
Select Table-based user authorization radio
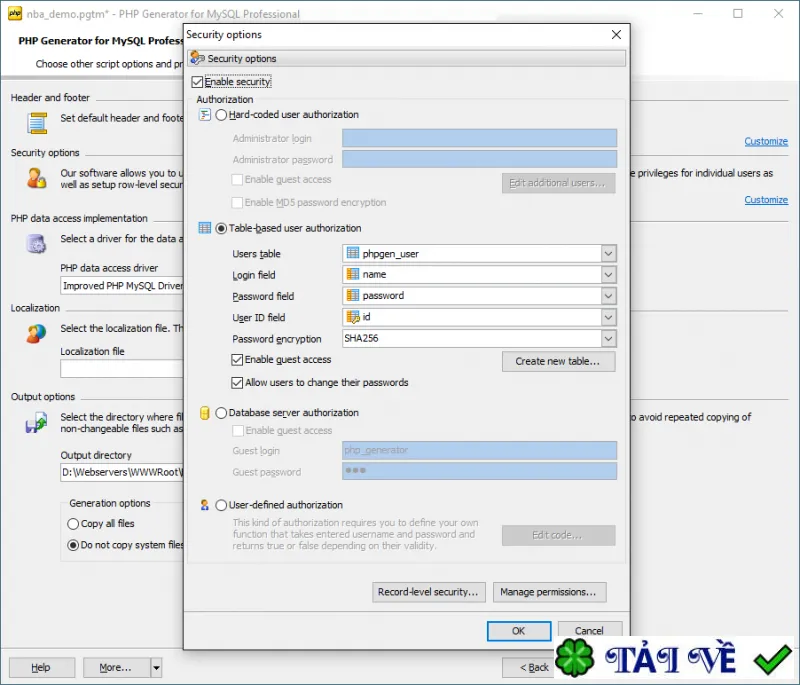coord(221,228)
